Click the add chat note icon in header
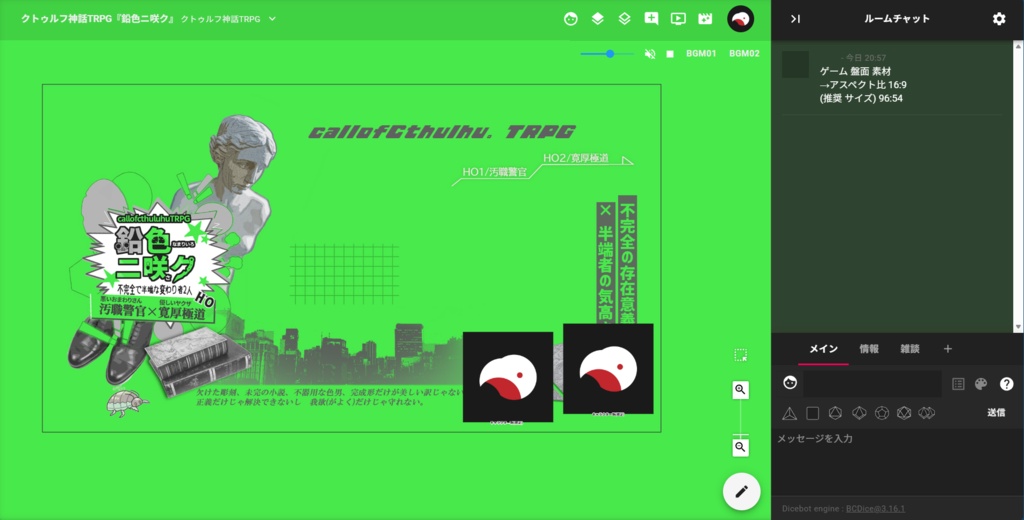1024x520 pixels. click(651, 19)
